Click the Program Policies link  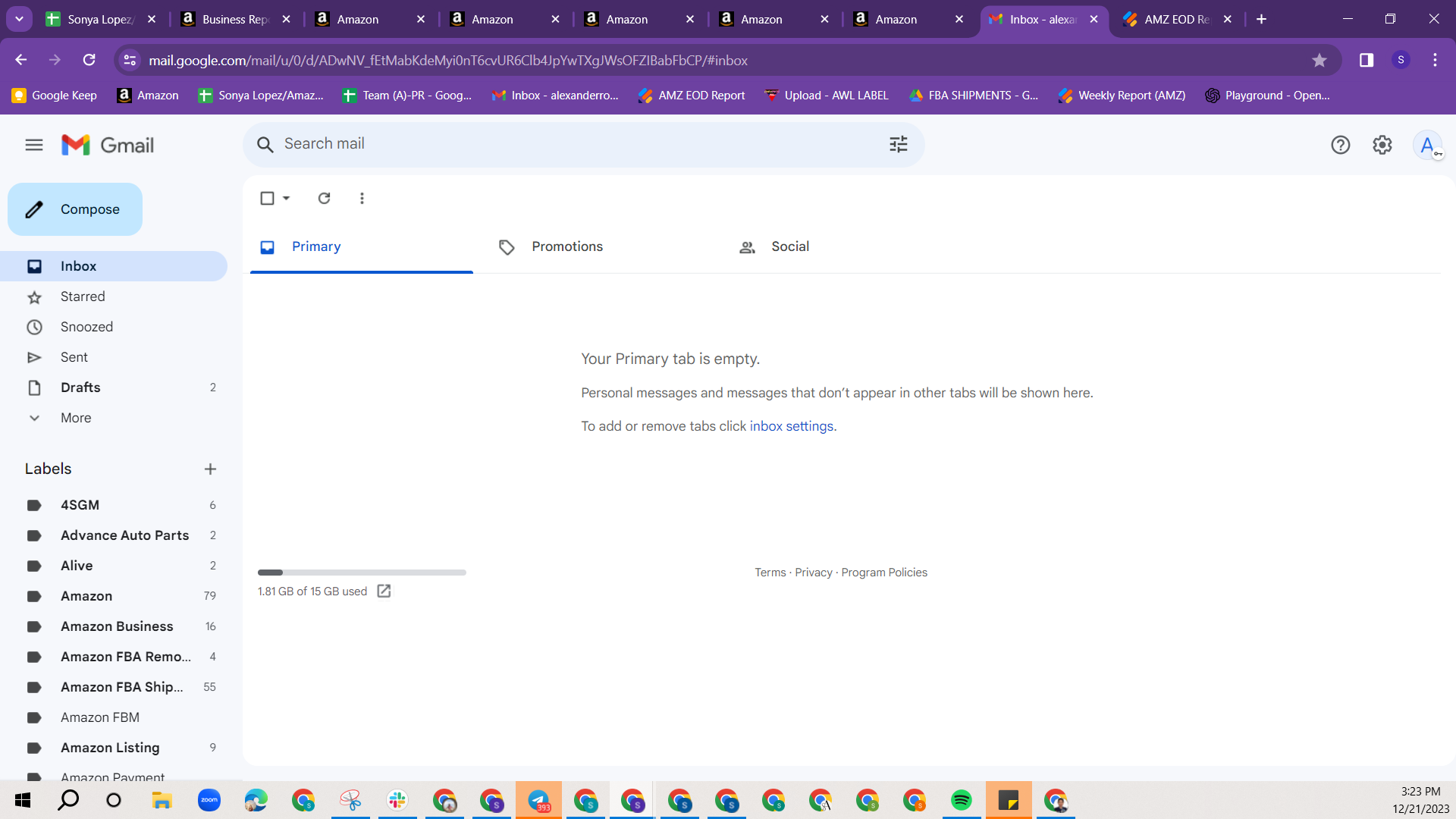pos(884,573)
